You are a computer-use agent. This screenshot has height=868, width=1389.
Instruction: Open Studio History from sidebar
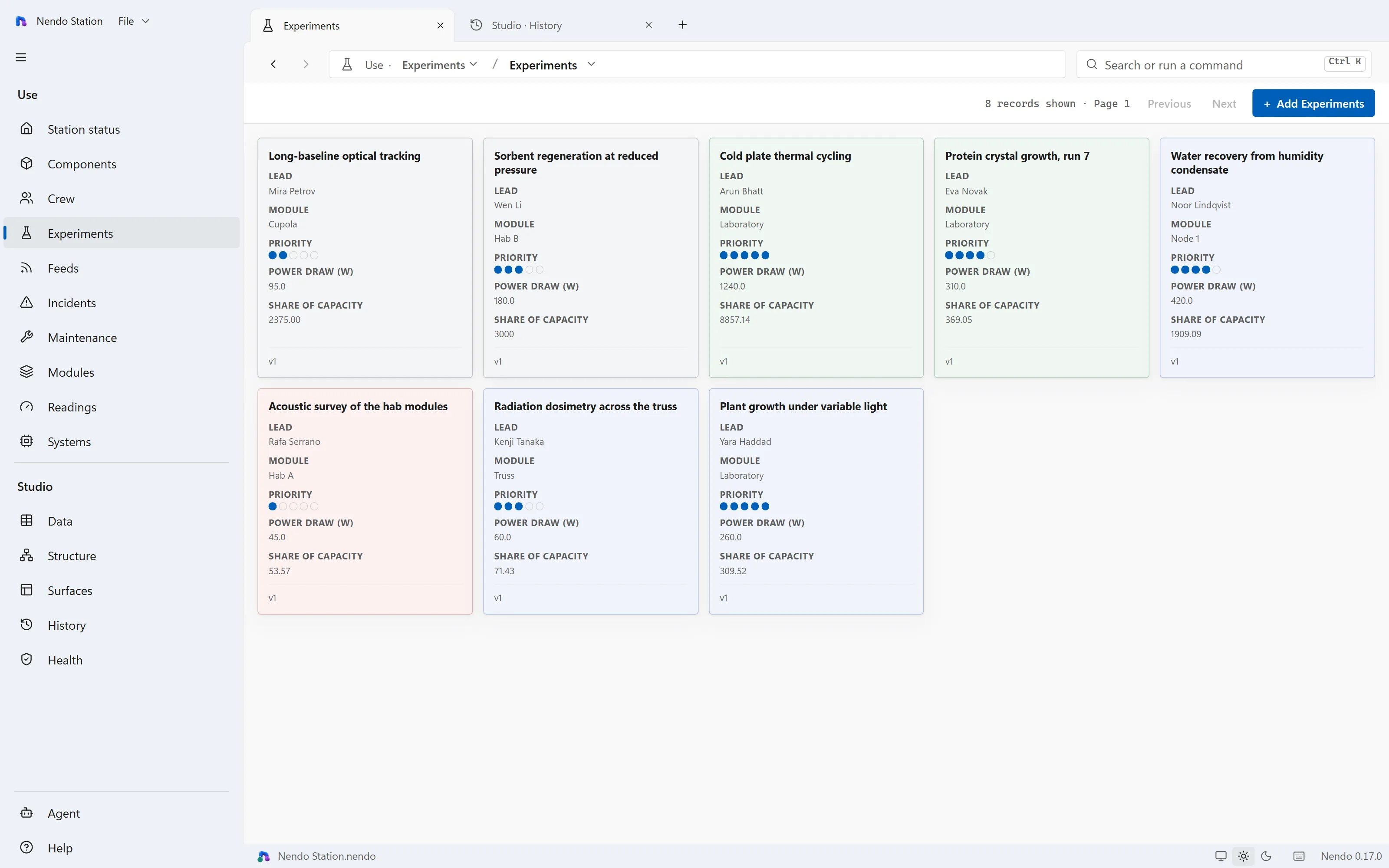[x=121, y=625]
